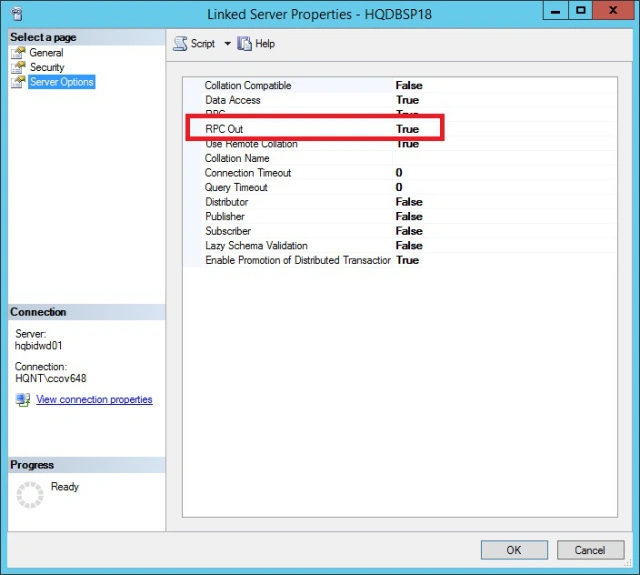Click the Subscriber False value
The height and width of the screenshot is (575, 640).
coord(409,231)
